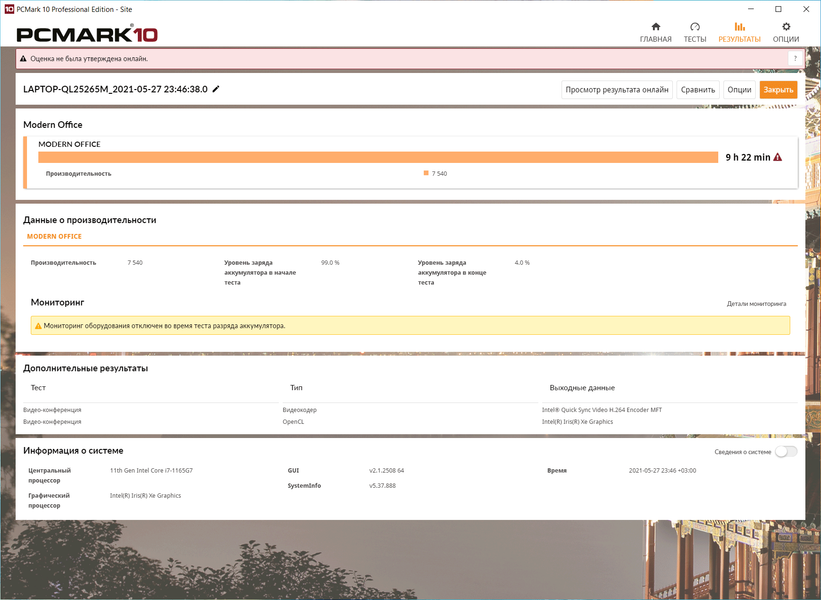Click the PCMark 10 title bar app icon
This screenshot has height=600, width=821.
9,9
